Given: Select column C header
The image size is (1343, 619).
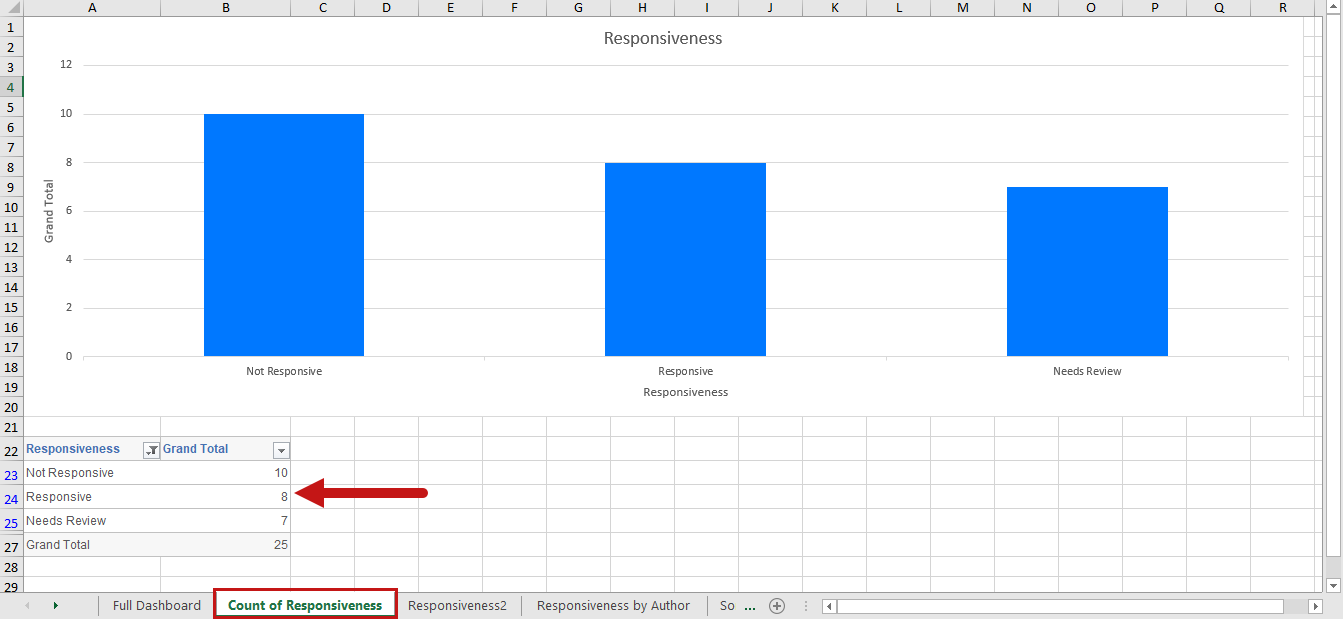Looking at the screenshot, I should [x=323, y=8].
